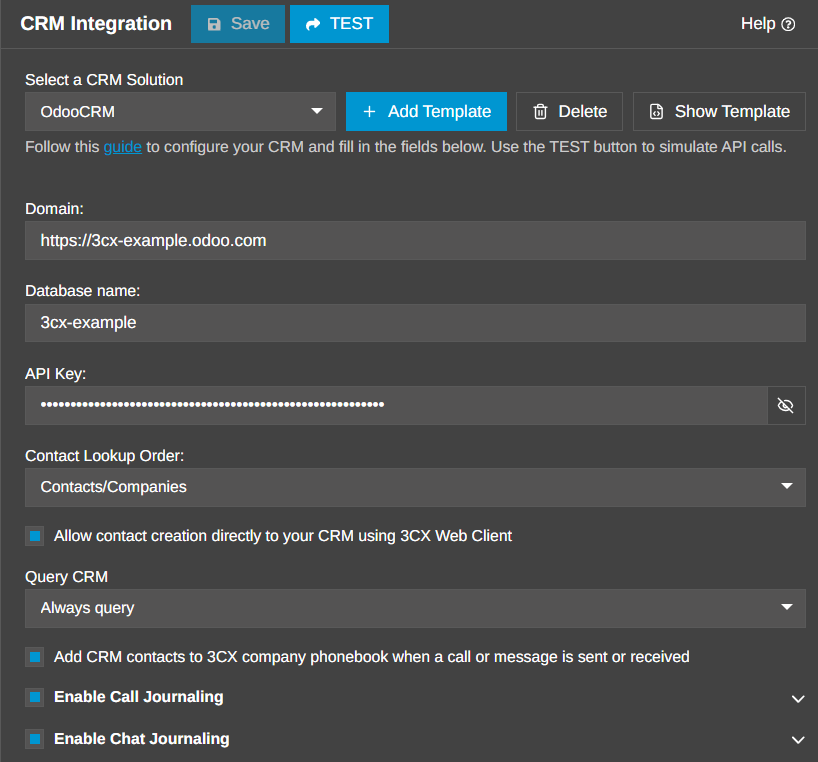818x762 pixels.
Task: Expand the Call Journaling section chevron
Action: tap(798, 699)
